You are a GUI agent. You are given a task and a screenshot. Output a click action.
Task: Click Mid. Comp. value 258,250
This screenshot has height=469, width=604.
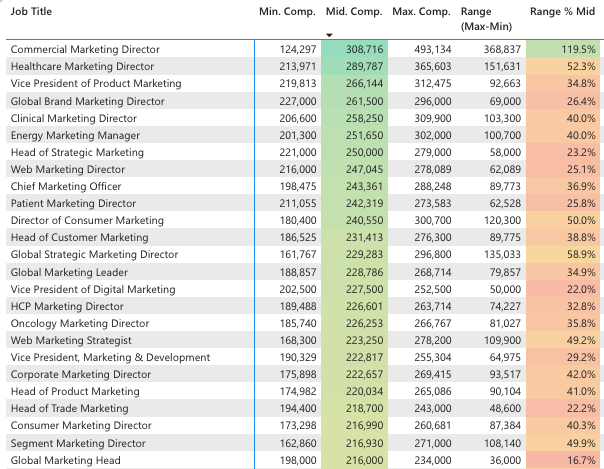click(364, 118)
